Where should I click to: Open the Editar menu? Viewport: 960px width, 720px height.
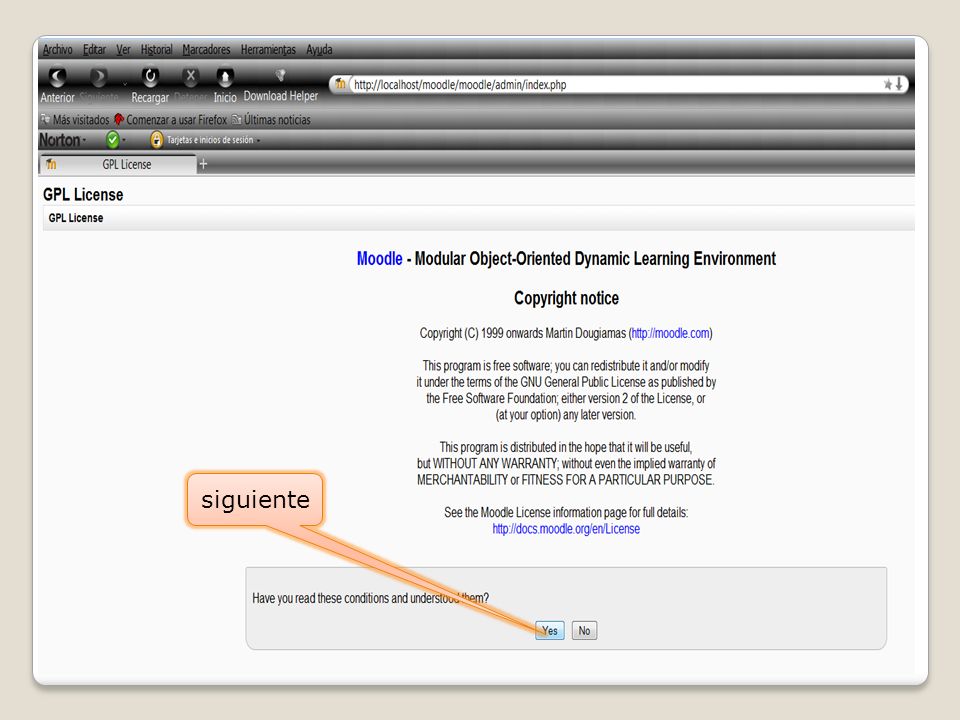click(94, 50)
